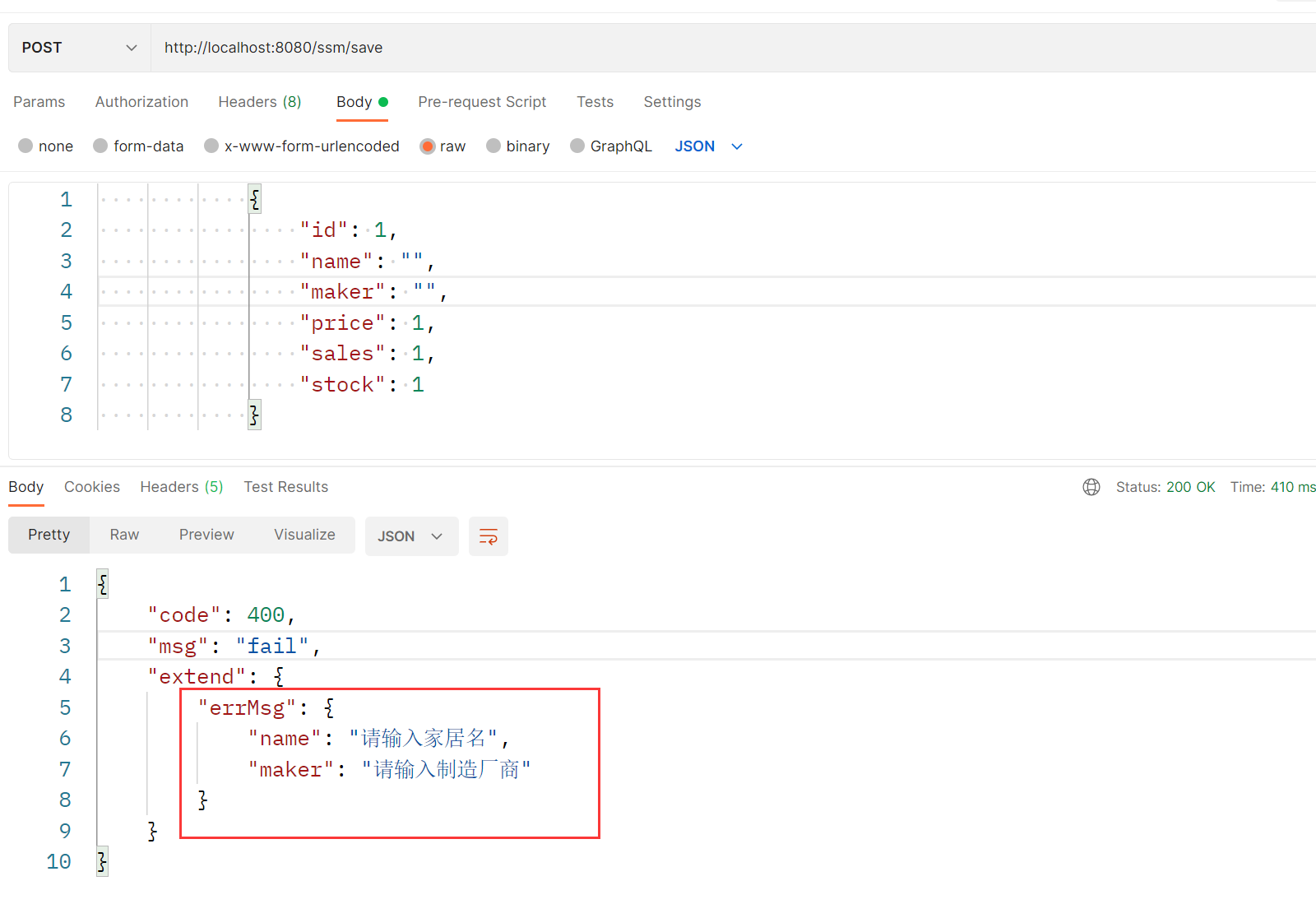This screenshot has height=918, width=1316.
Task: Switch to the Tests tab
Action: point(595,102)
